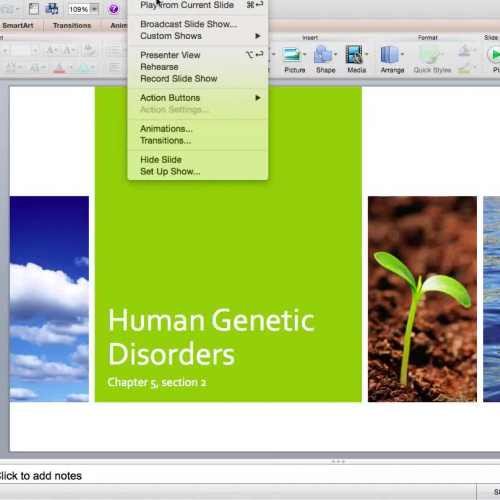
Task: Open the font size dropdown arrow
Action: point(35,51)
